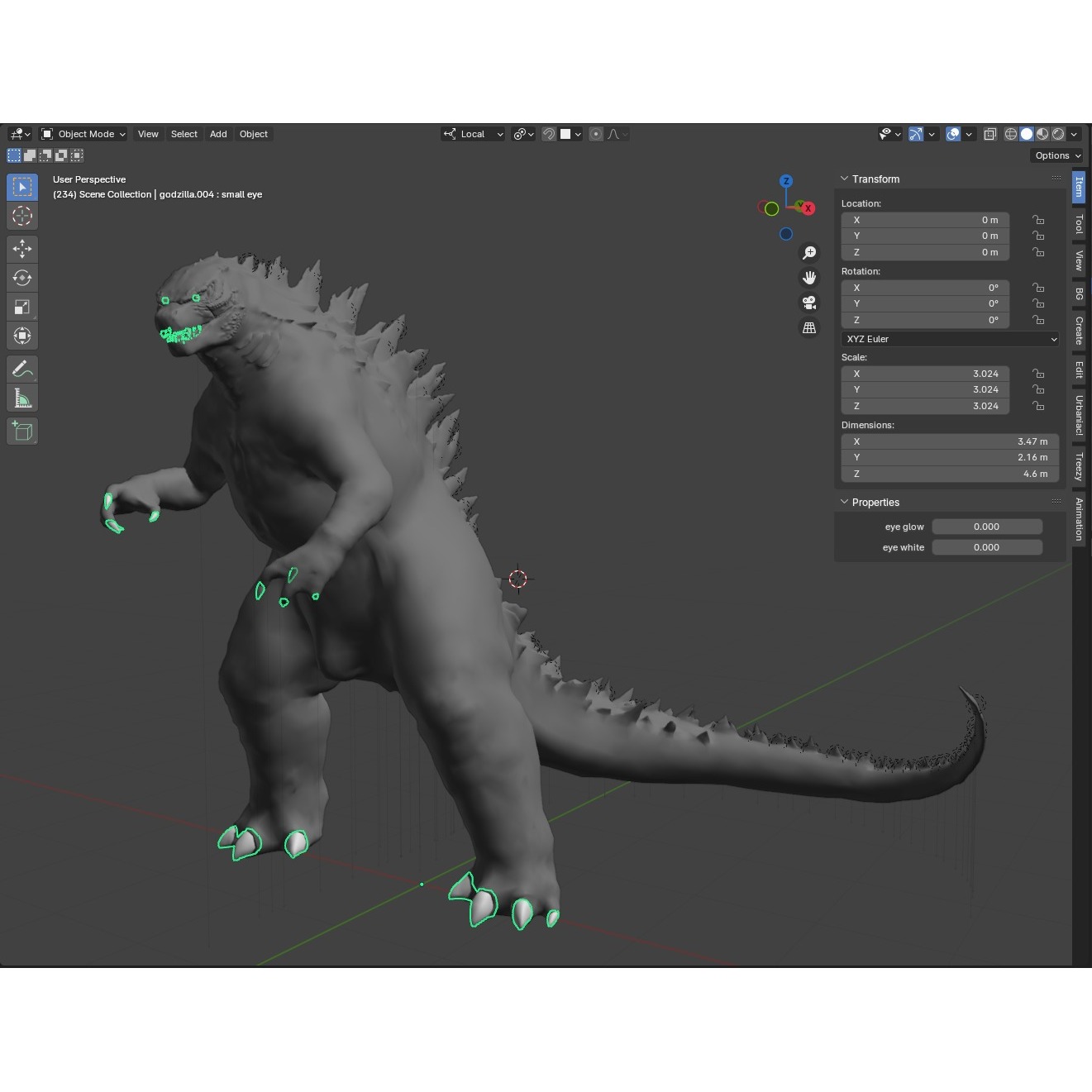1092x1092 pixels.
Task: Toggle the camera view icon
Action: point(809,303)
